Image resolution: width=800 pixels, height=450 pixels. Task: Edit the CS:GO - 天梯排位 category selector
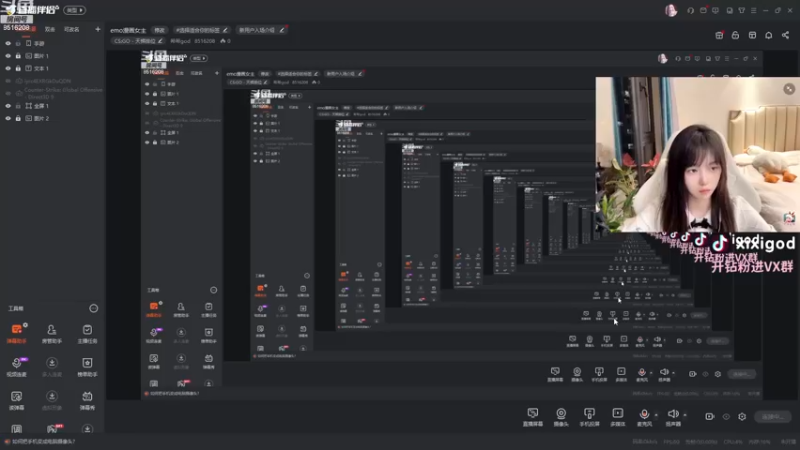(x=138, y=41)
